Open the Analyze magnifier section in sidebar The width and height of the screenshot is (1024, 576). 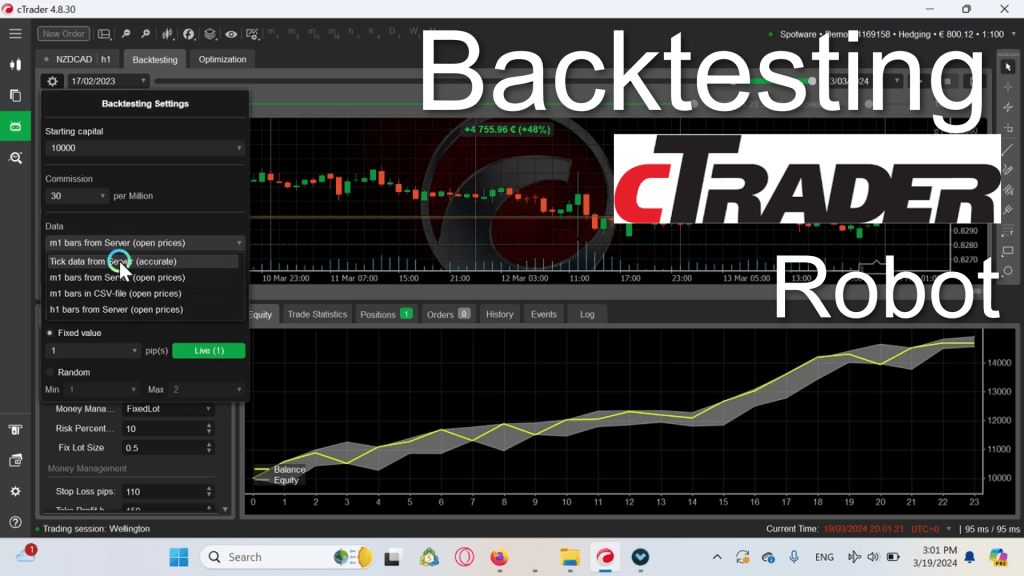[15, 157]
